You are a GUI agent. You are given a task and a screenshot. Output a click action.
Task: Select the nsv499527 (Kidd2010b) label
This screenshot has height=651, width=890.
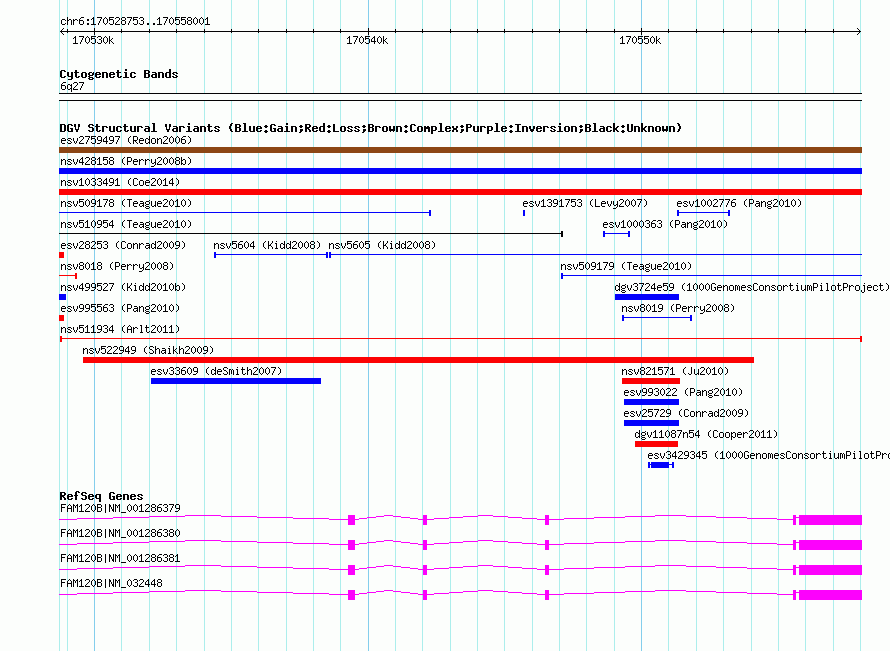(123, 287)
